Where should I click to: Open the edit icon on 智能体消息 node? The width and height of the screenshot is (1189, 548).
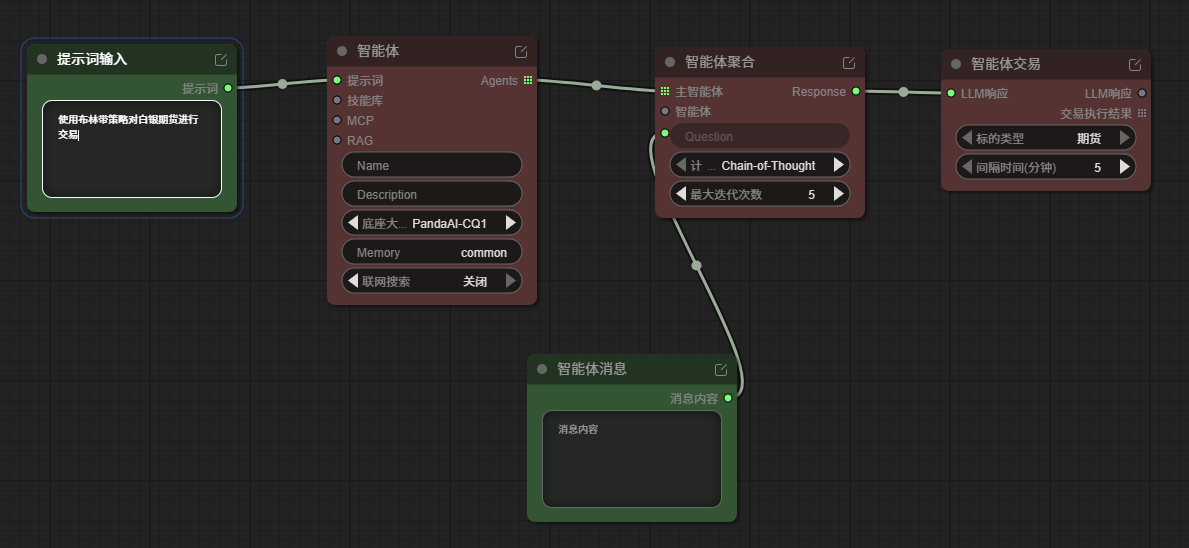[x=721, y=370]
